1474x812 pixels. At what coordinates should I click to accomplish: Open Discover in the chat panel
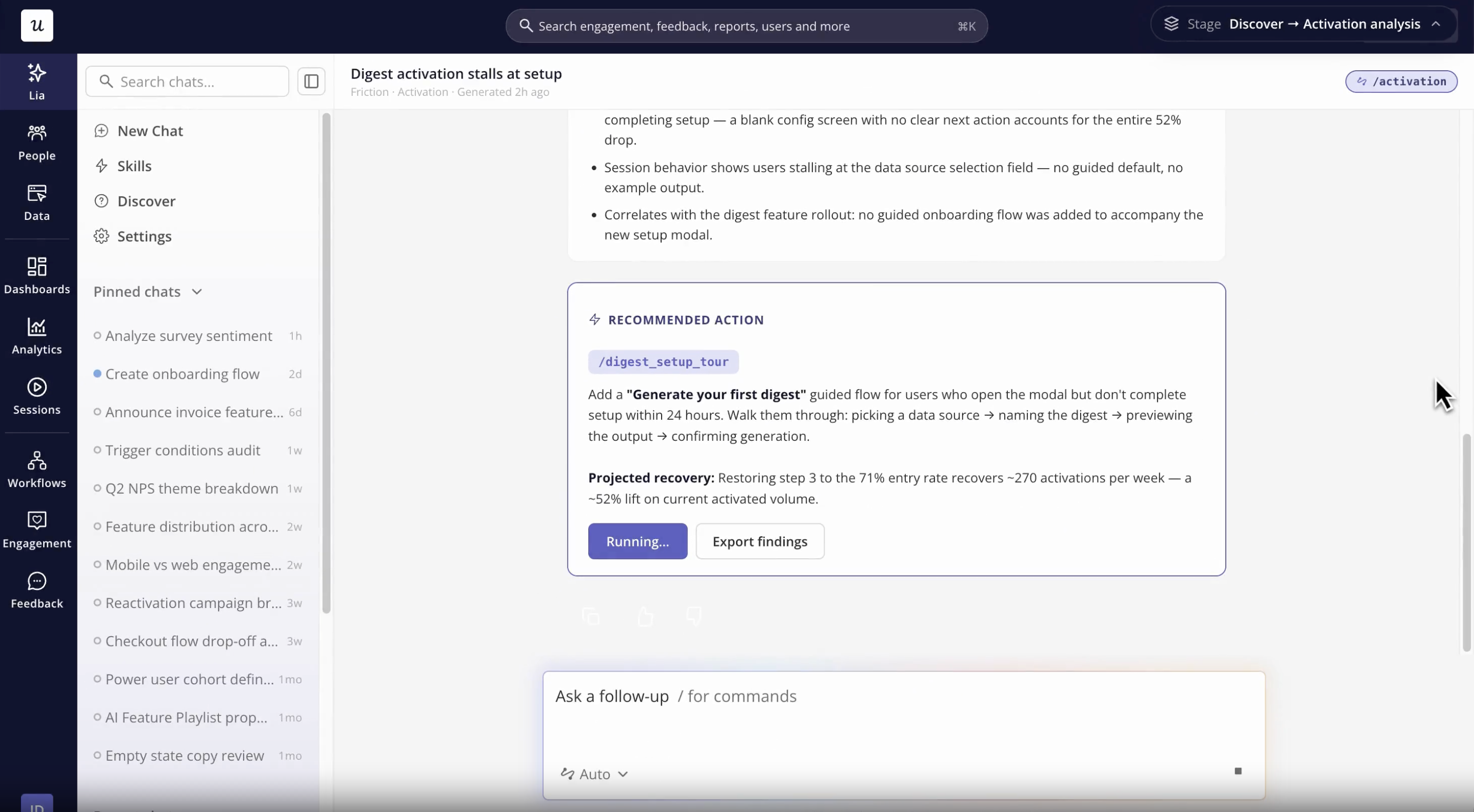135,201
